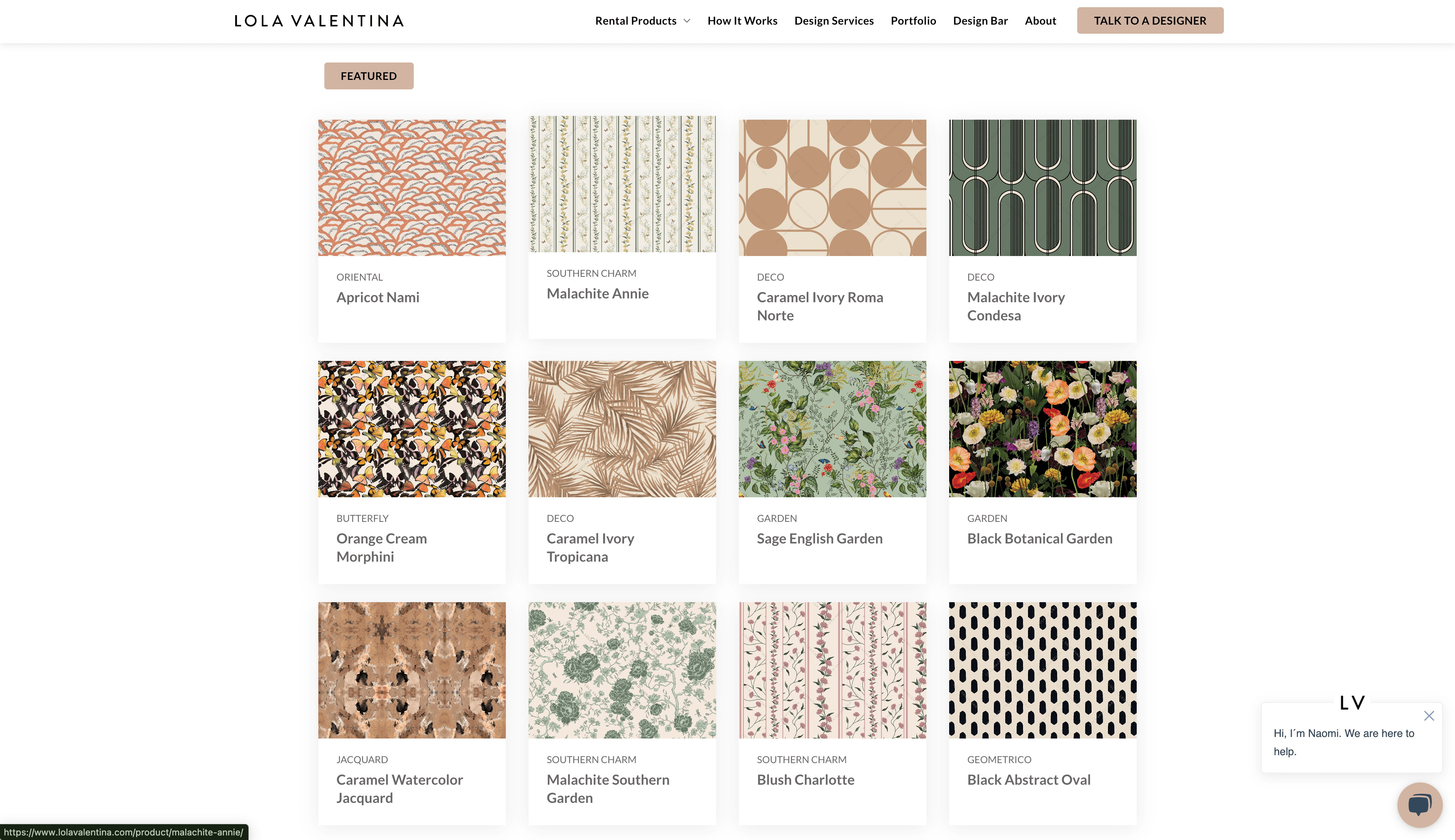Screen dimensions: 1455x840
Task: Go to Design Services
Action: pyautogui.click(x=834, y=21)
